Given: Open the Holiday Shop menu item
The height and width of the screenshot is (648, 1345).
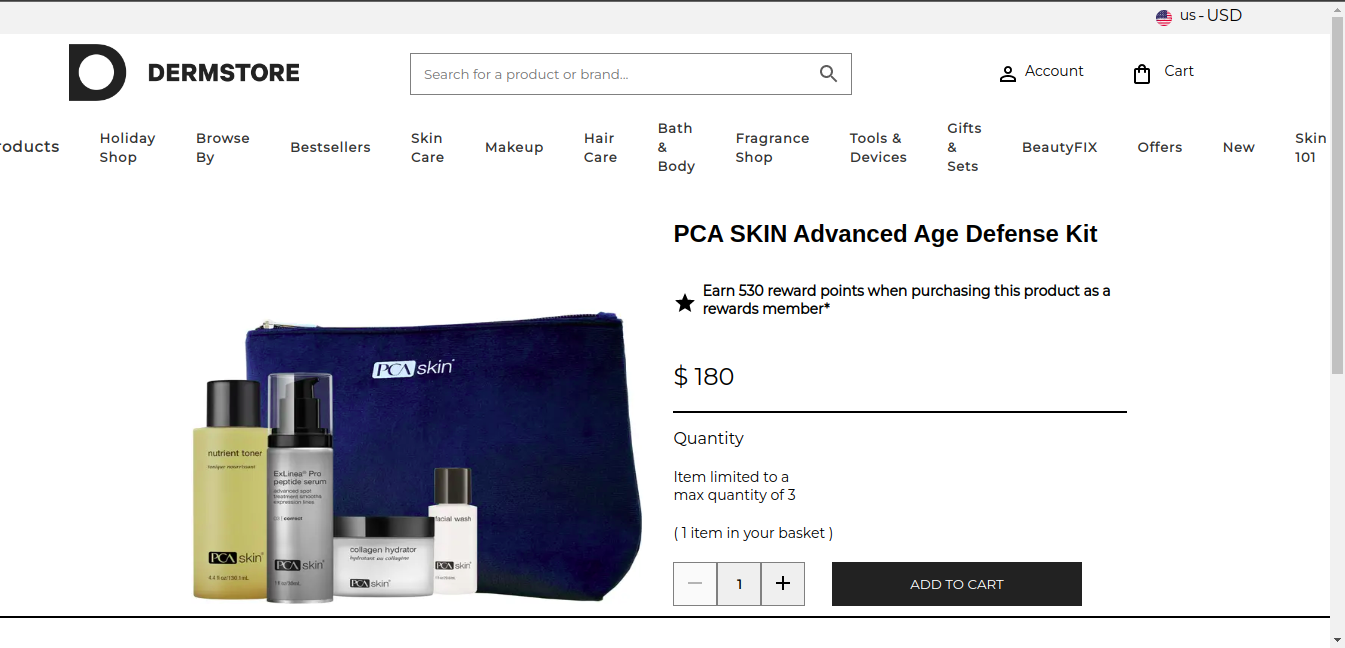Looking at the screenshot, I should (127, 147).
